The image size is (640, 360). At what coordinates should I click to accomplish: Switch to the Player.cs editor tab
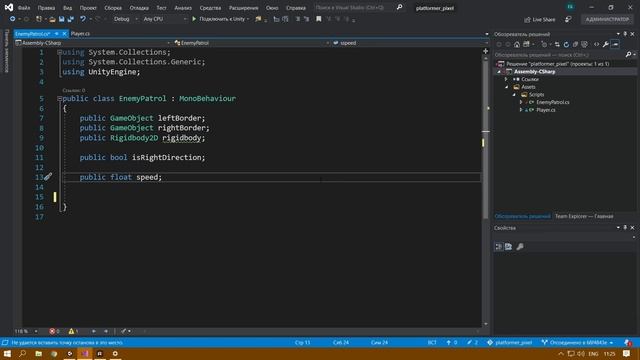coord(80,34)
